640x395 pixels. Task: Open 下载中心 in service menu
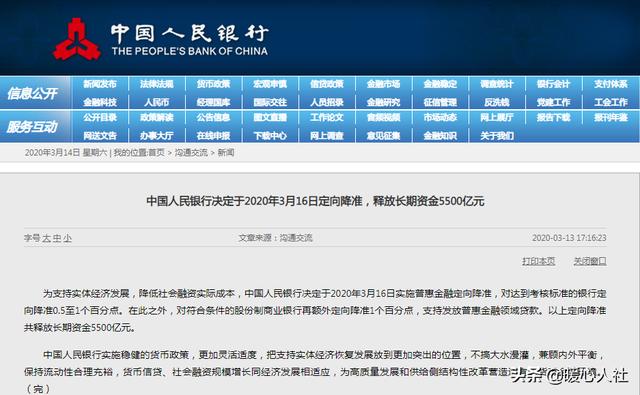tap(270, 135)
